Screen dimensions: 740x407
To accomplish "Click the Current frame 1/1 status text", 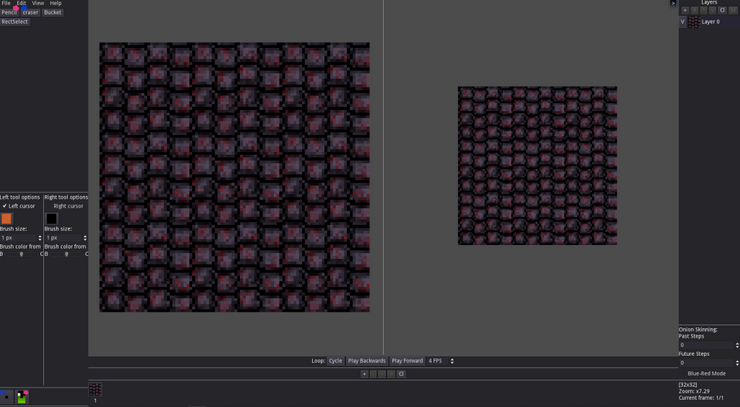I will (x=701, y=398).
